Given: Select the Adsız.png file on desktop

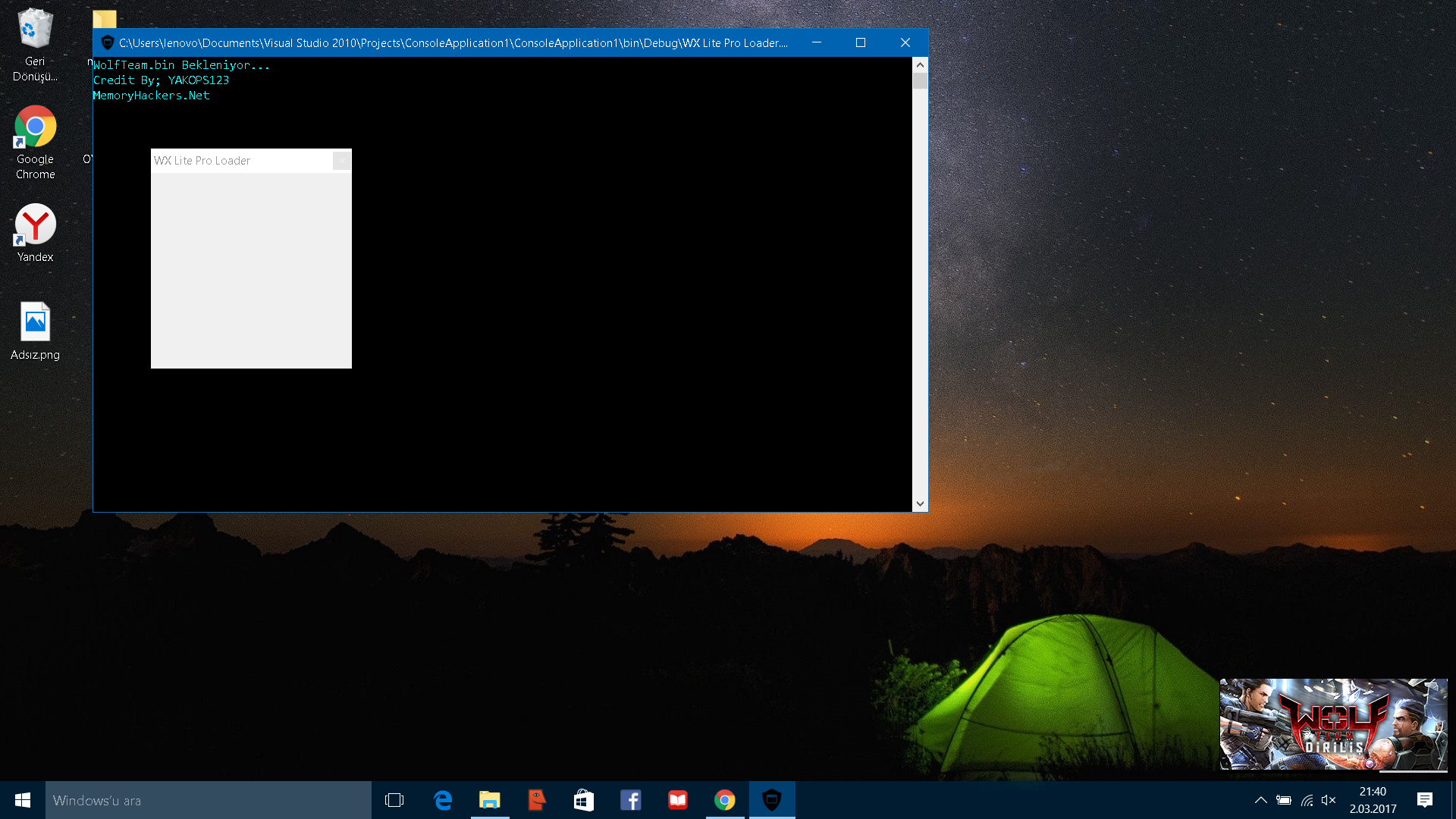Looking at the screenshot, I should [x=35, y=331].
